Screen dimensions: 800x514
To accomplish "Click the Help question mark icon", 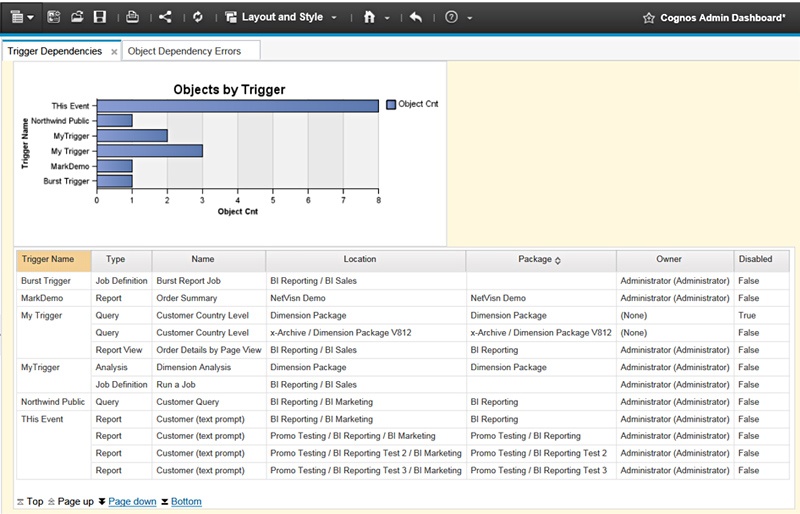I will tap(451, 17).
